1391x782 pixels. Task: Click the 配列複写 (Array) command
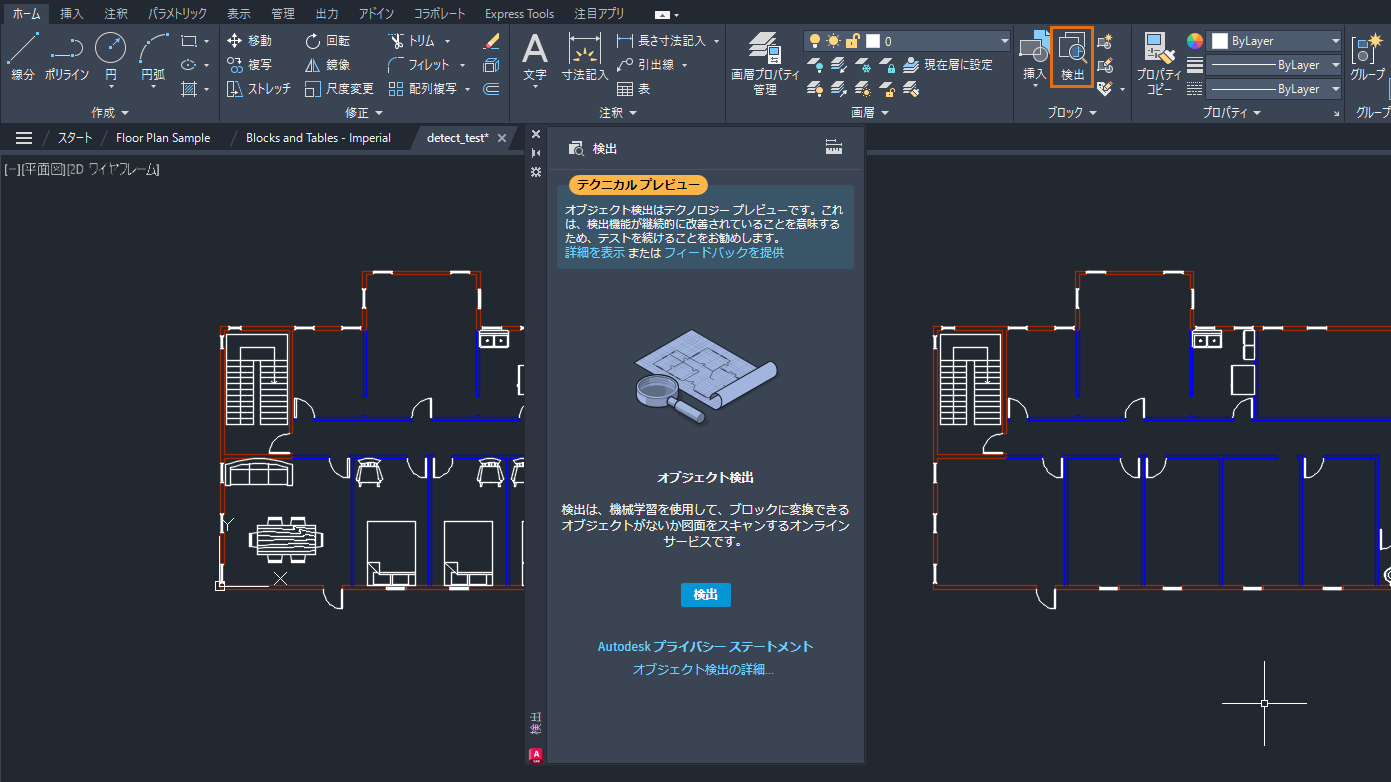click(x=423, y=89)
